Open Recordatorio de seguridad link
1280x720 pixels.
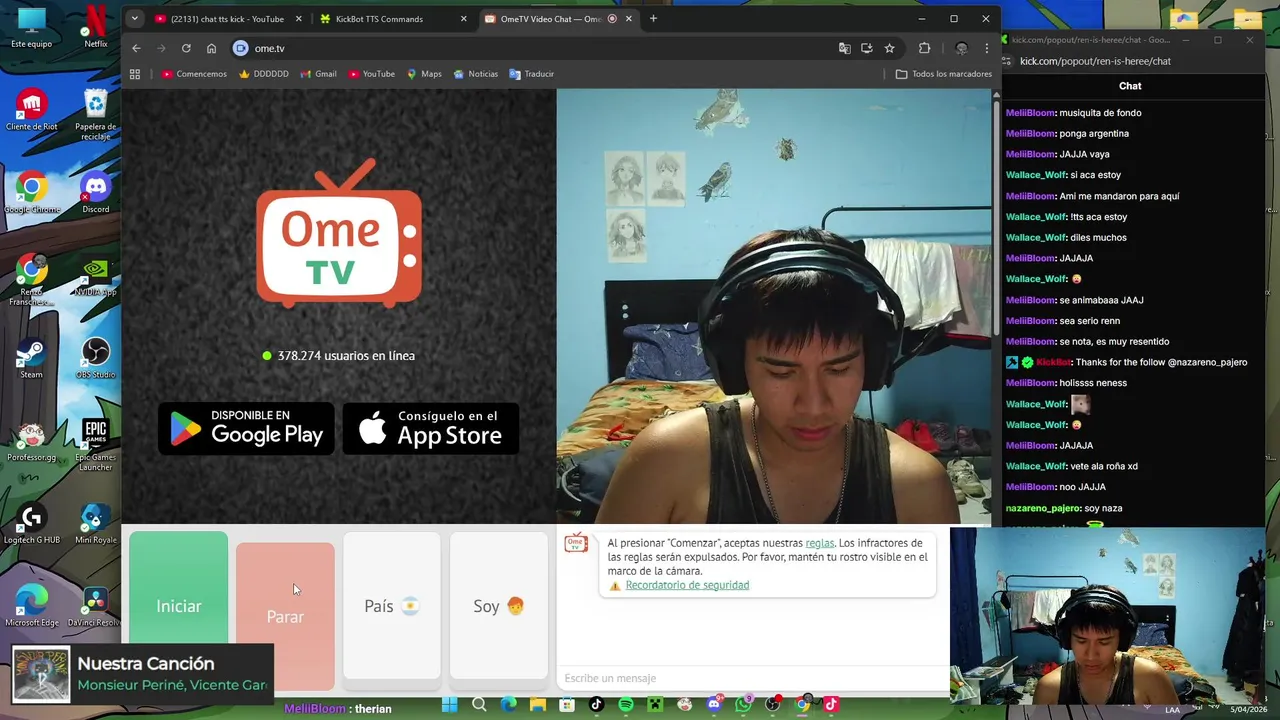pyautogui.click(x=687, y=585)
